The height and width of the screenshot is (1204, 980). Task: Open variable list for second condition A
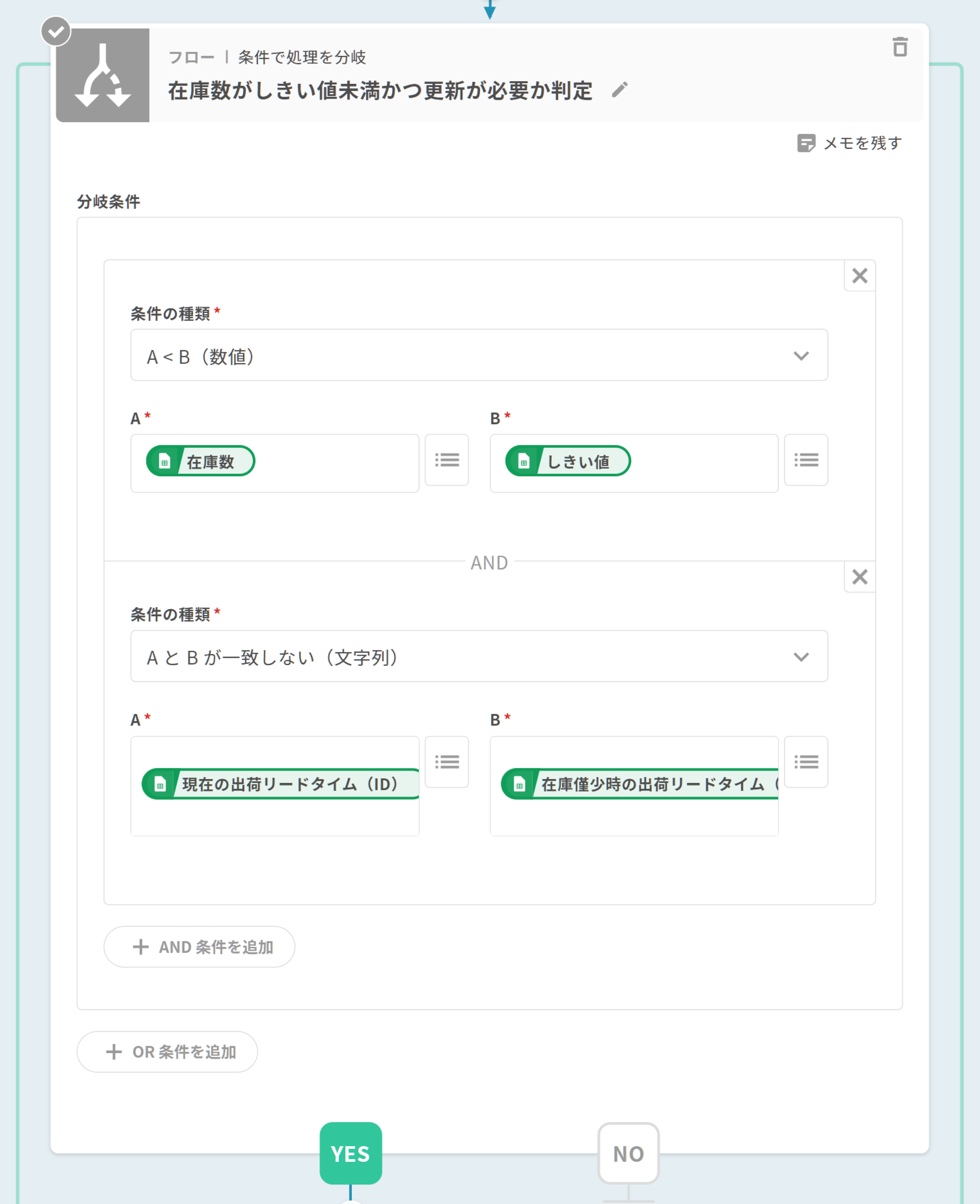pyautogui.click(x=446, y=762)
